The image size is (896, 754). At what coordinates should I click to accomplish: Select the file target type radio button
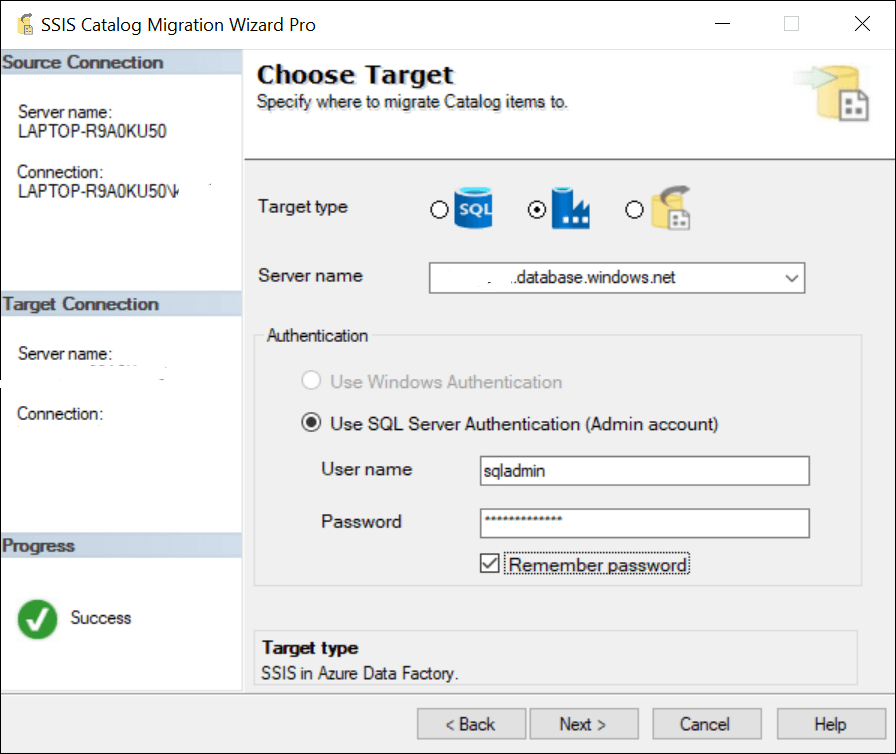tap(634, 210)
